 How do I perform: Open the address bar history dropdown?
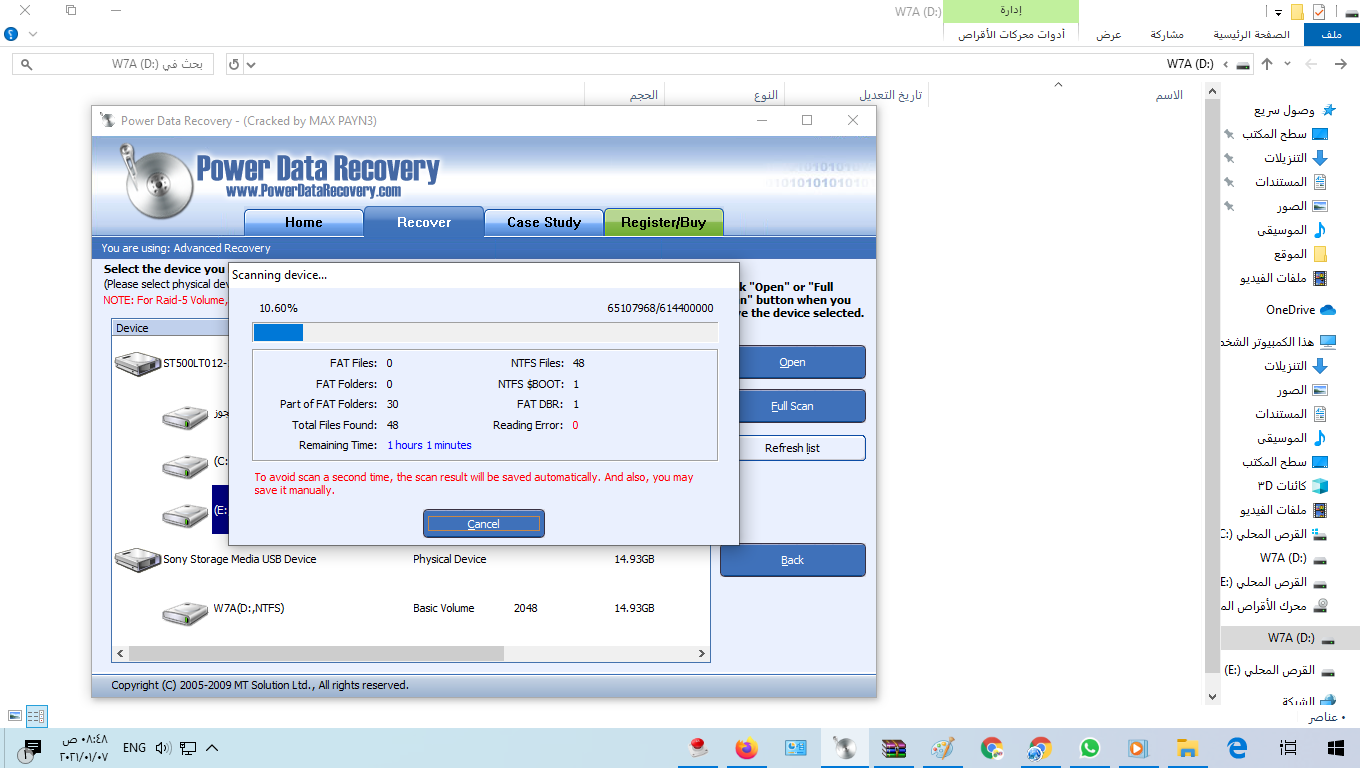click(x=251, y=64)
